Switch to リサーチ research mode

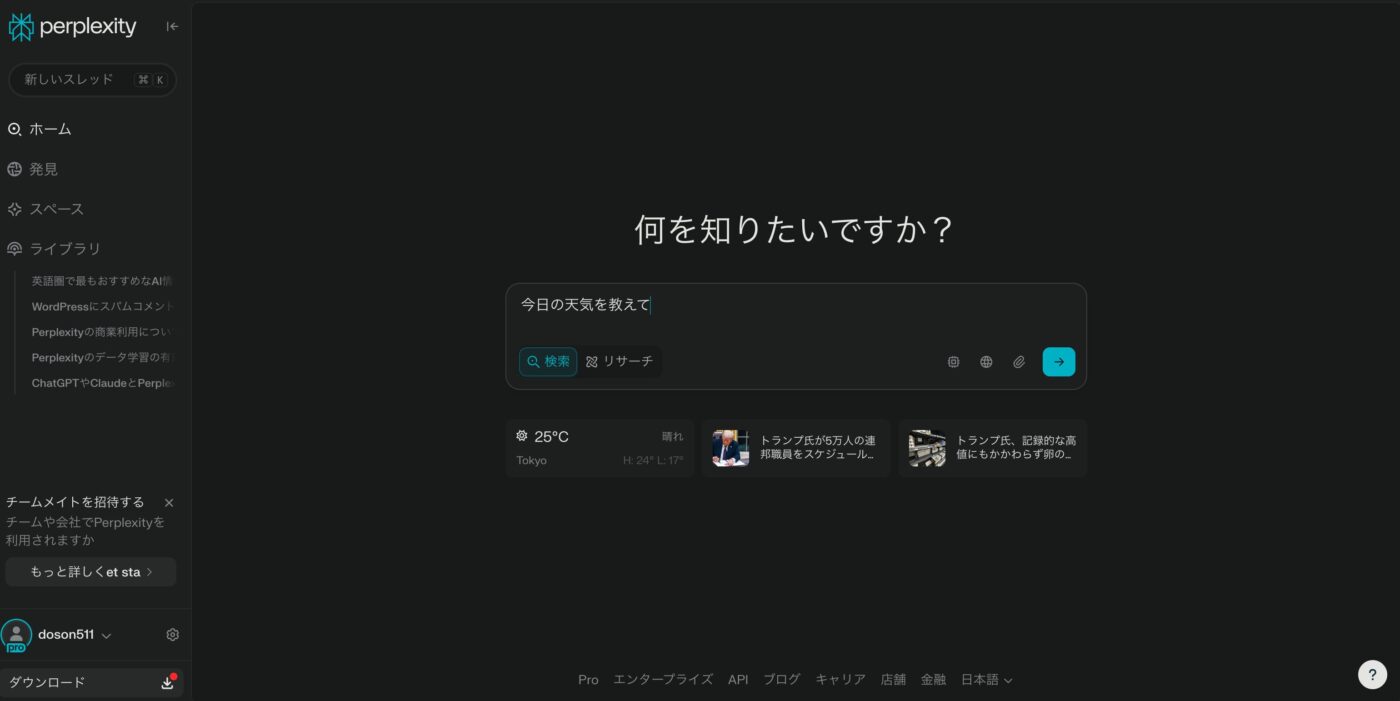tap(619, 362)
